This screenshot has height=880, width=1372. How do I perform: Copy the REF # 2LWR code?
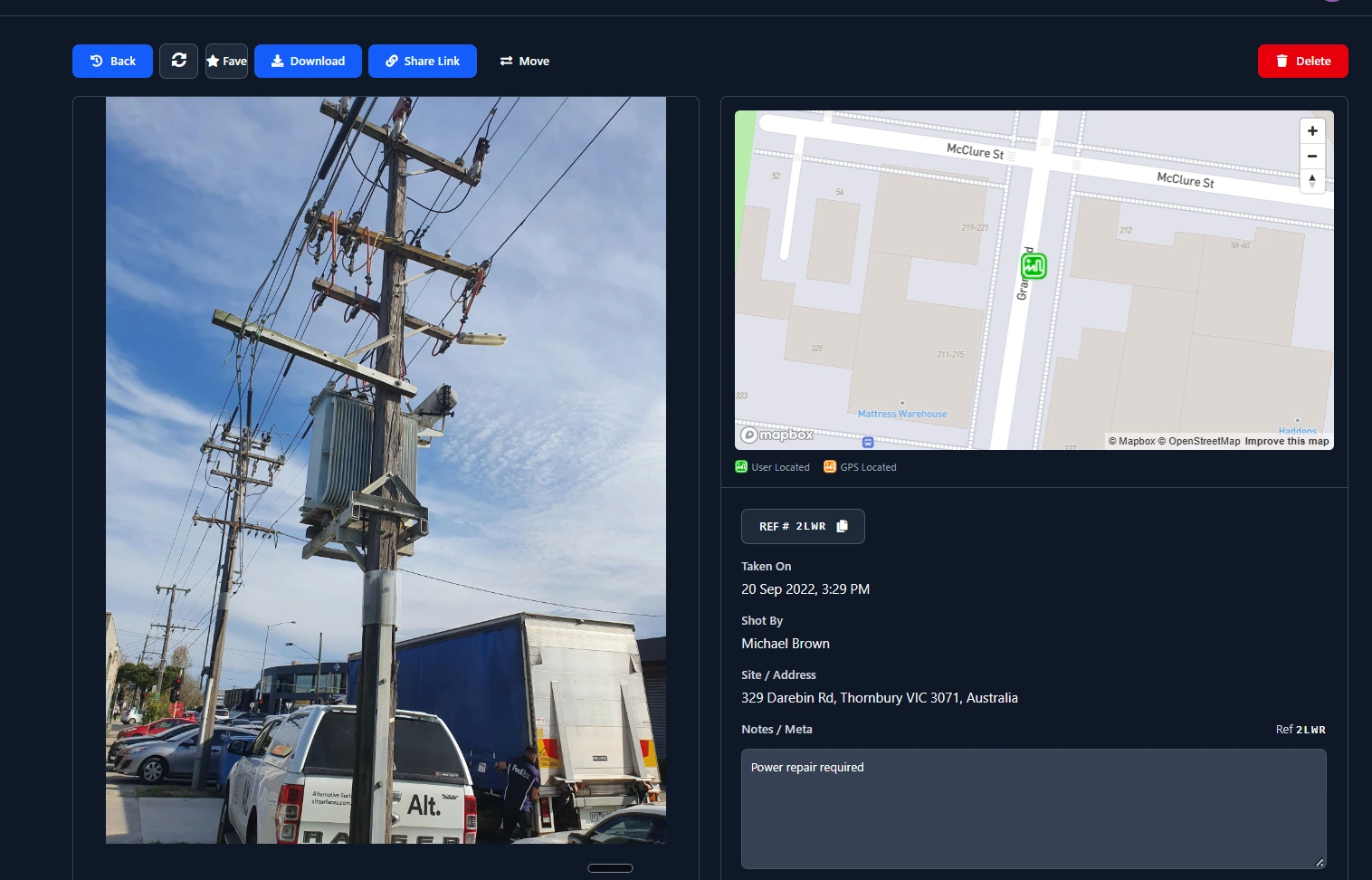pos(803,526)
